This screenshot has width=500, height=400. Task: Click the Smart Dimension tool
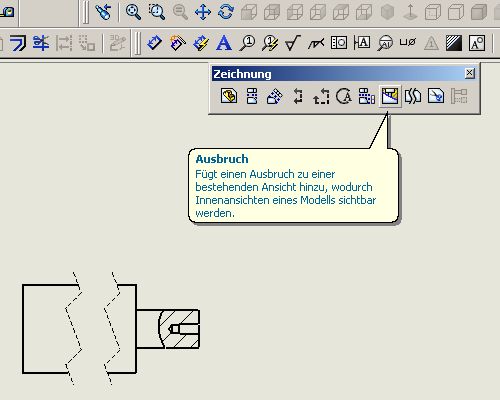pos(154,43)
